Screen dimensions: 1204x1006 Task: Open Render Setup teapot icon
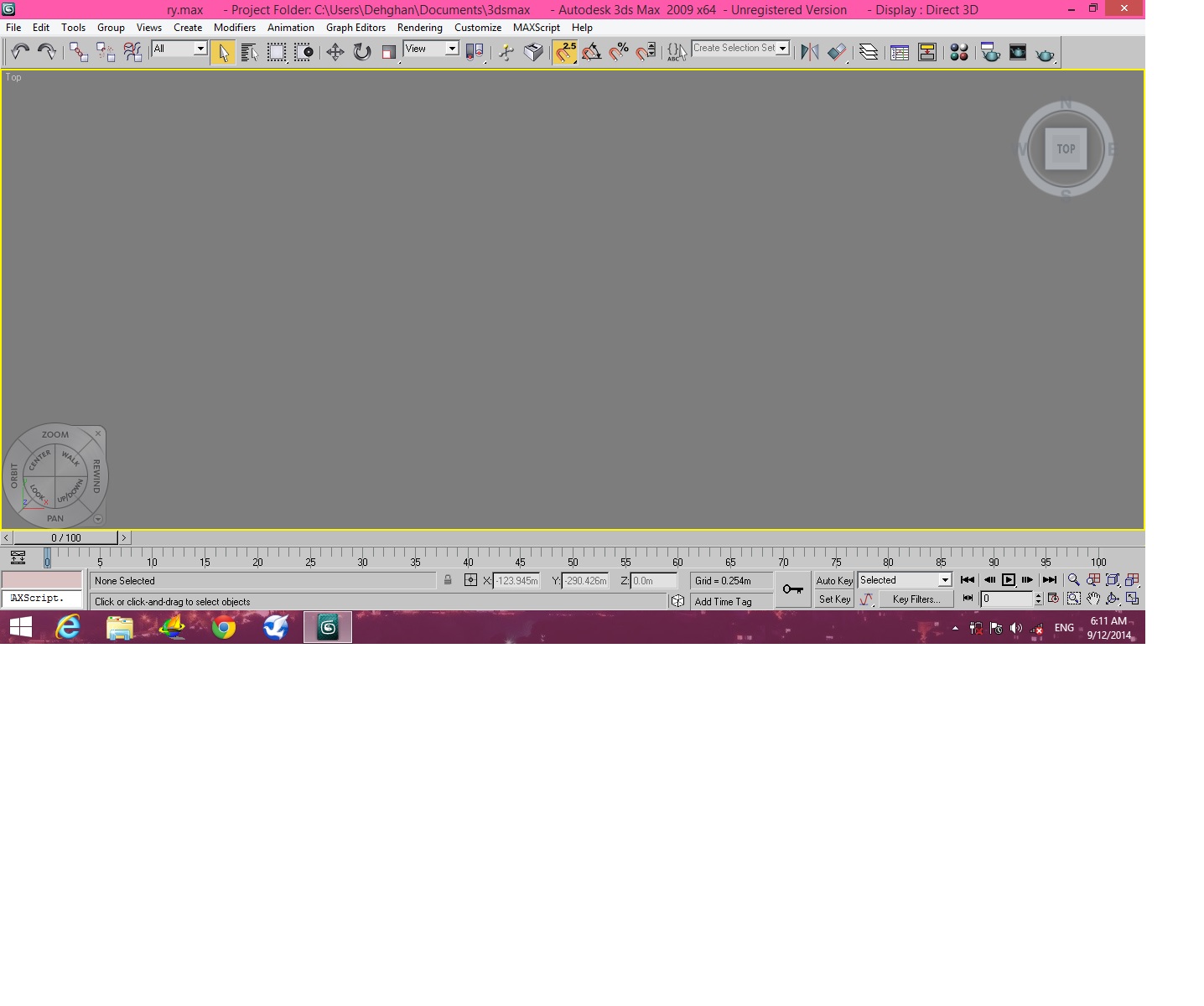991,52
